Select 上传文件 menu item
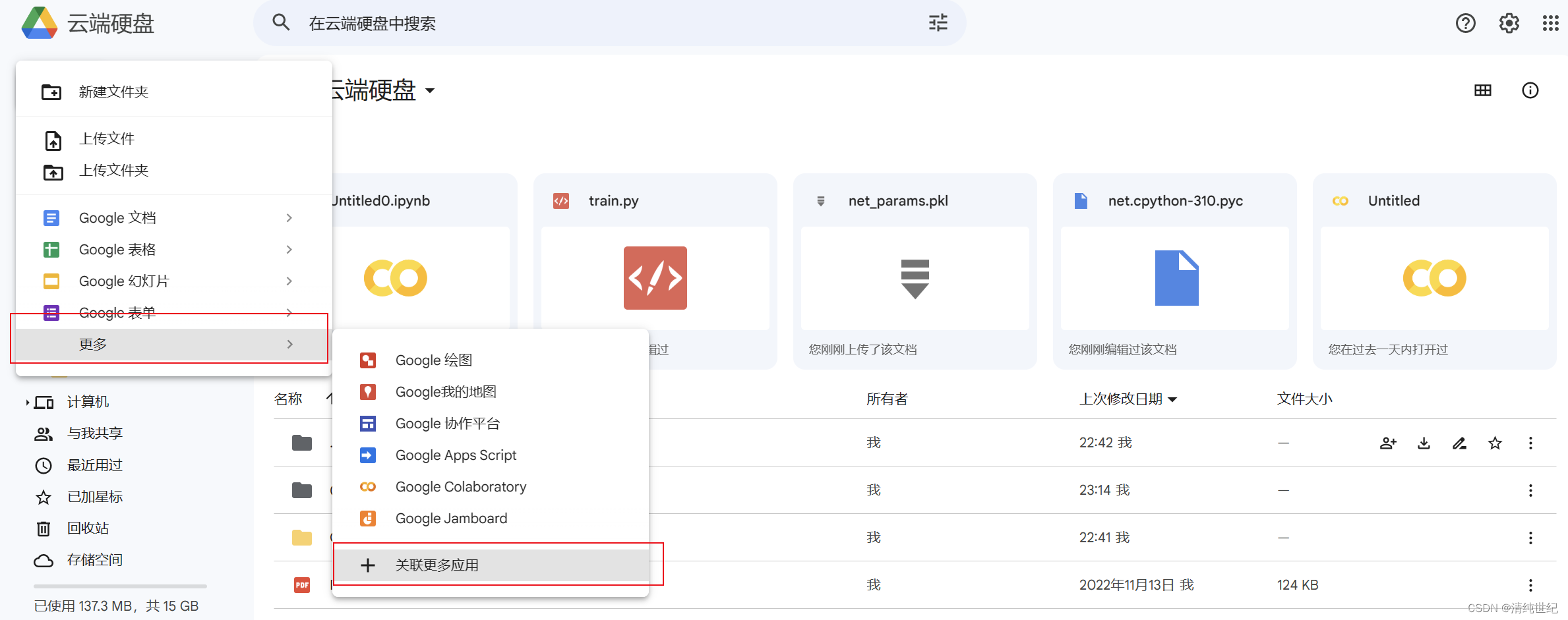This screenshot has height=620, width=1568. (x=174, y=139)
